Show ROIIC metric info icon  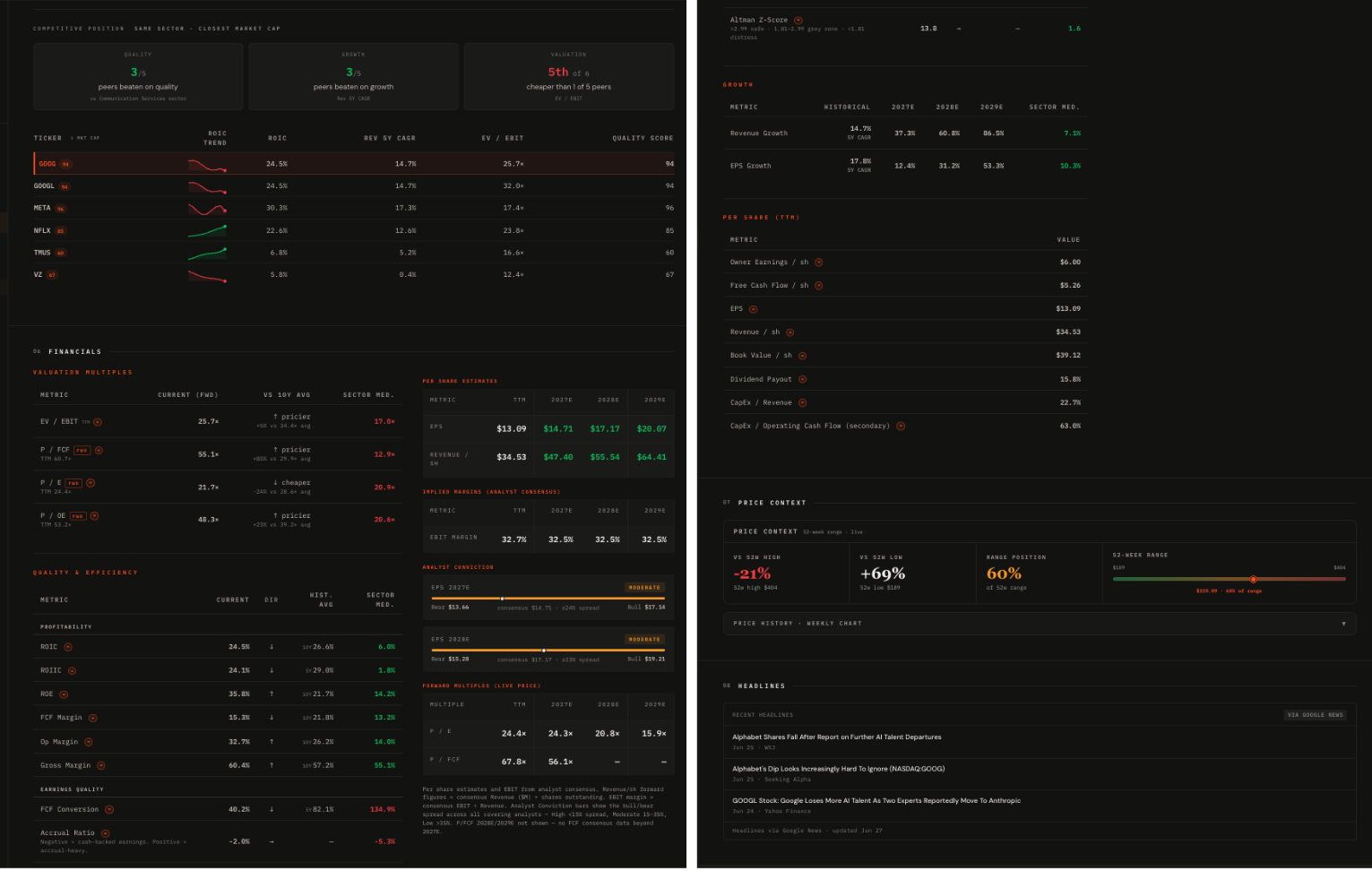tap(73, 670)
